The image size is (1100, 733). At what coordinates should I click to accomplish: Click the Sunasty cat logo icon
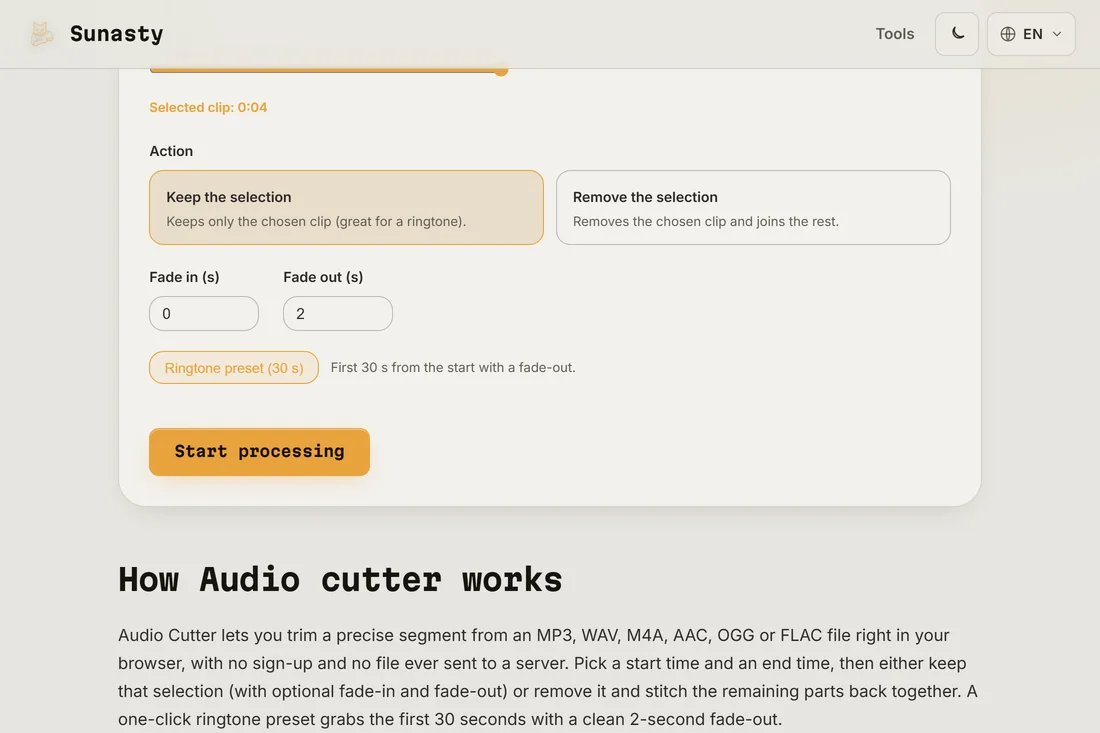click(x=41, y=34)
